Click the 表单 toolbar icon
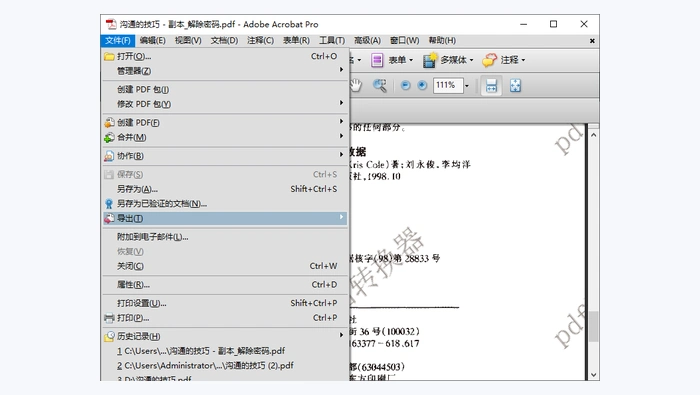Image resolution: width=700 pixels, height=395 pixels. coord(377,60)
